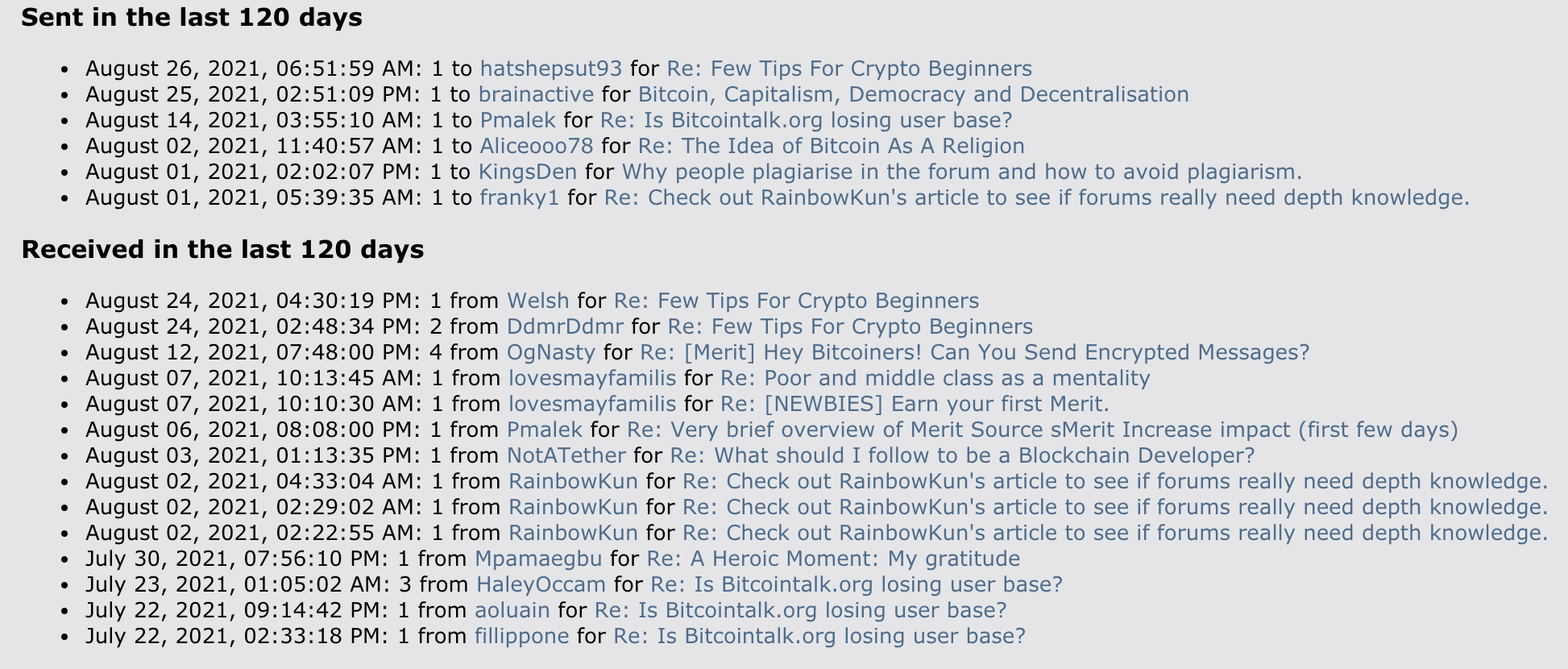Open hatshepsut93 user profile link
This screenshot has width=1568, height=669.
tap(551, 69)
